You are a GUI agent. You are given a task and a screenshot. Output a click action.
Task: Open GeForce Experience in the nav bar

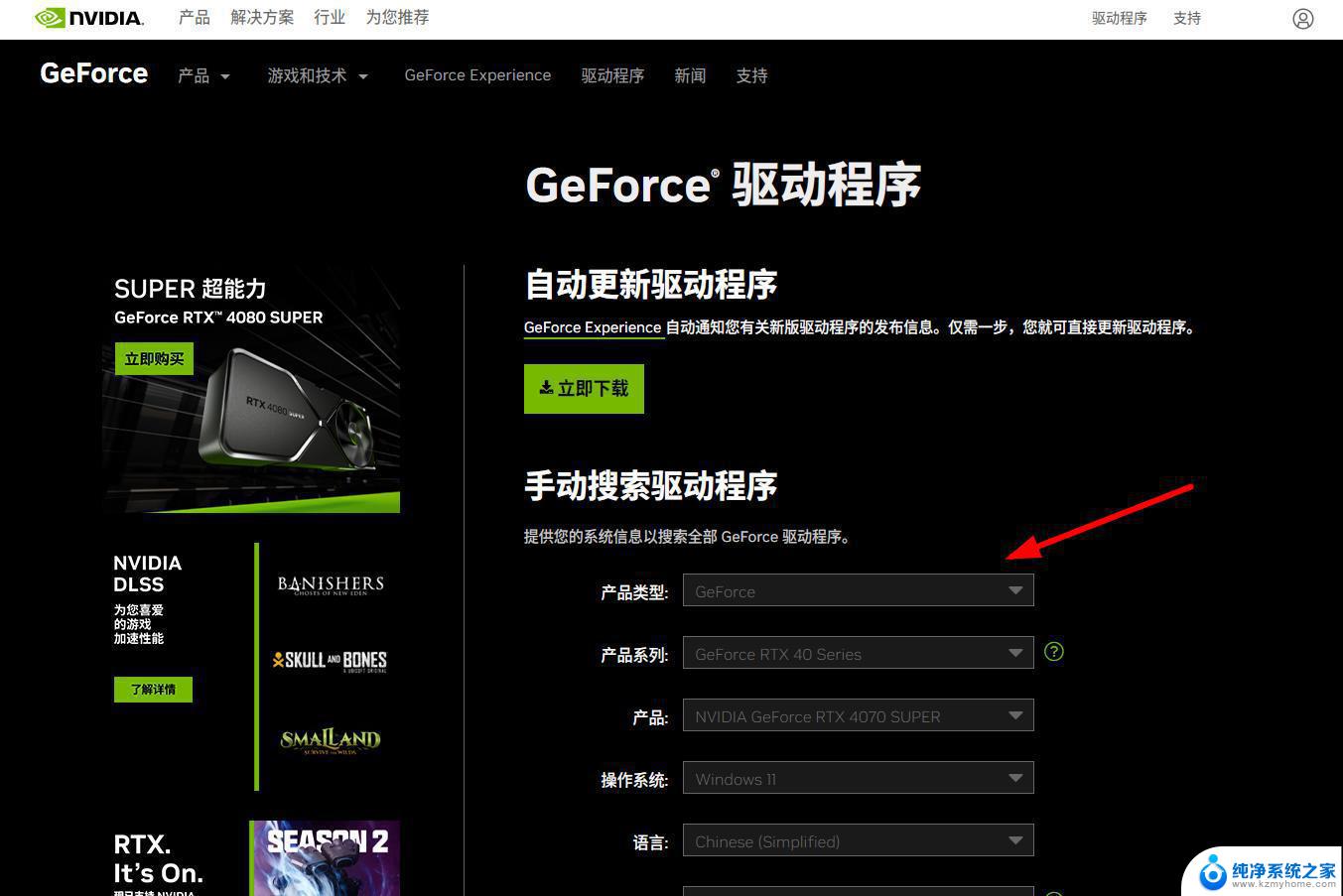(x=477, y=75)
